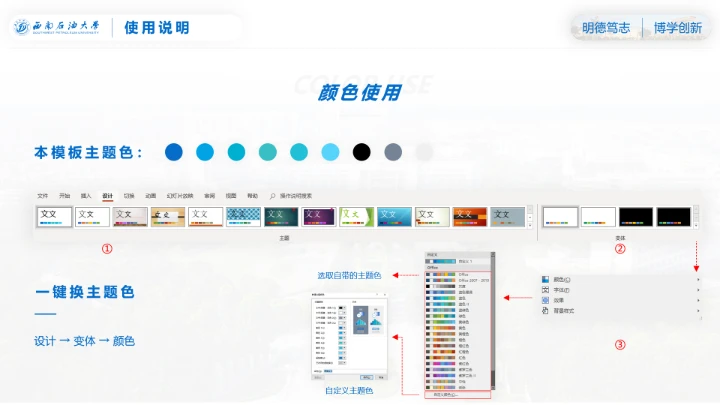The image size is (720, 405).
Task: Select the dark purple theme thumbnail
Action: pyautogui.click(x=319, y=217)
